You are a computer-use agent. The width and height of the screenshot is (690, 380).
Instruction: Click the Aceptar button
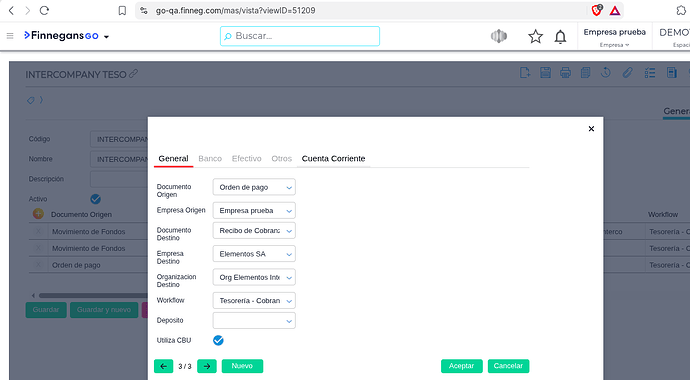[x=462, y=366]
